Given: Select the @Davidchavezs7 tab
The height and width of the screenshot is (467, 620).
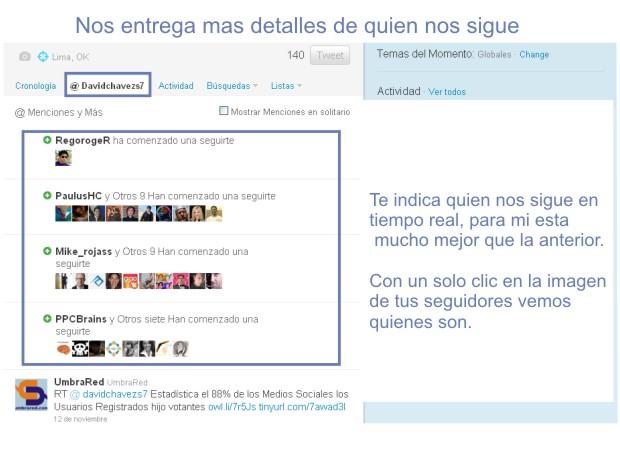Looking at the screenshot, I should (x=108, y=85).
